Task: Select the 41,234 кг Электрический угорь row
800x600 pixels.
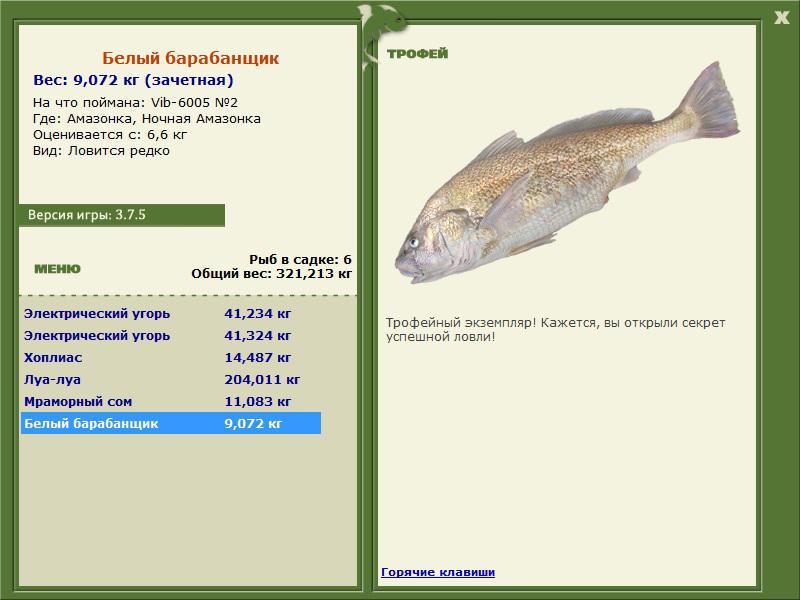Action: point(171,313)
